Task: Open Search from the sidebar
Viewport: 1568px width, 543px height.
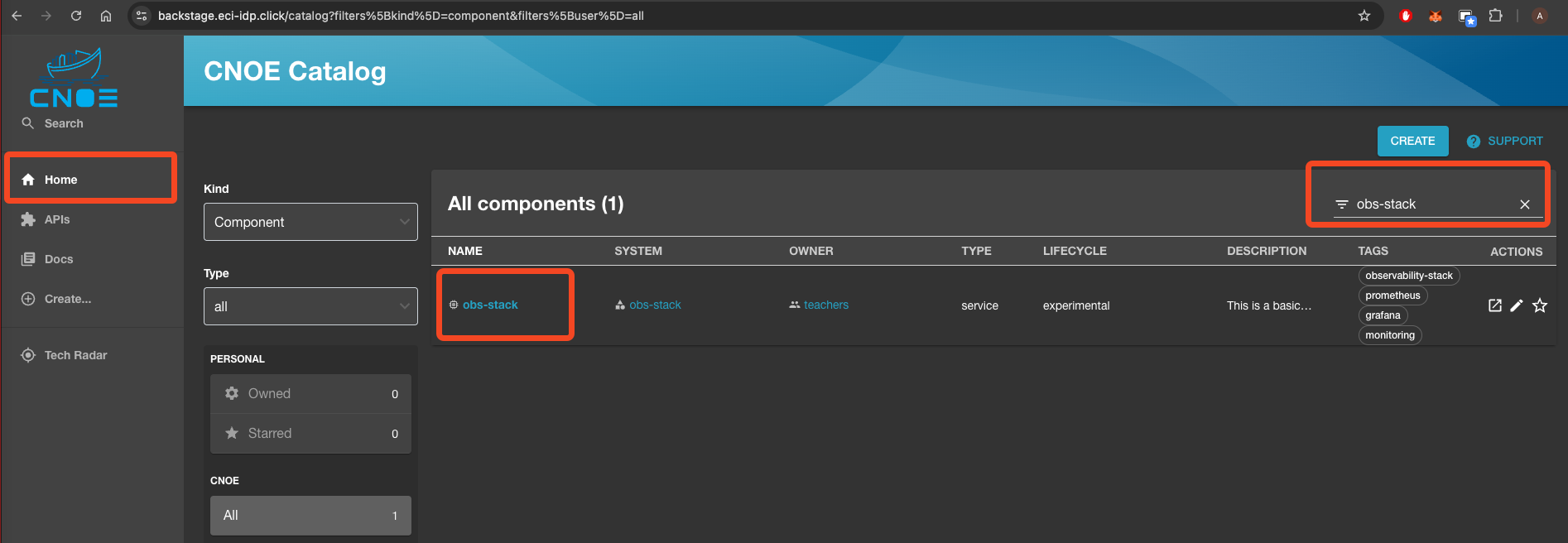Action: coord(63,123)
